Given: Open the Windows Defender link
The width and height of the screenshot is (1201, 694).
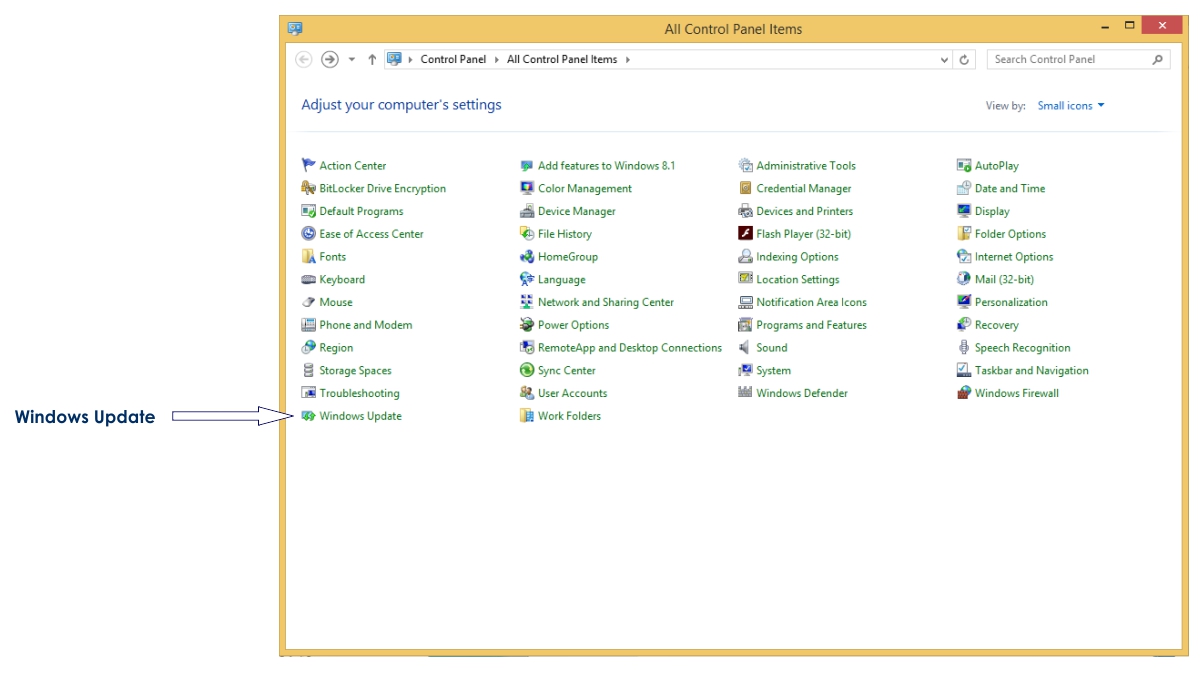Looking at the screenshot, I should [802, 394].
